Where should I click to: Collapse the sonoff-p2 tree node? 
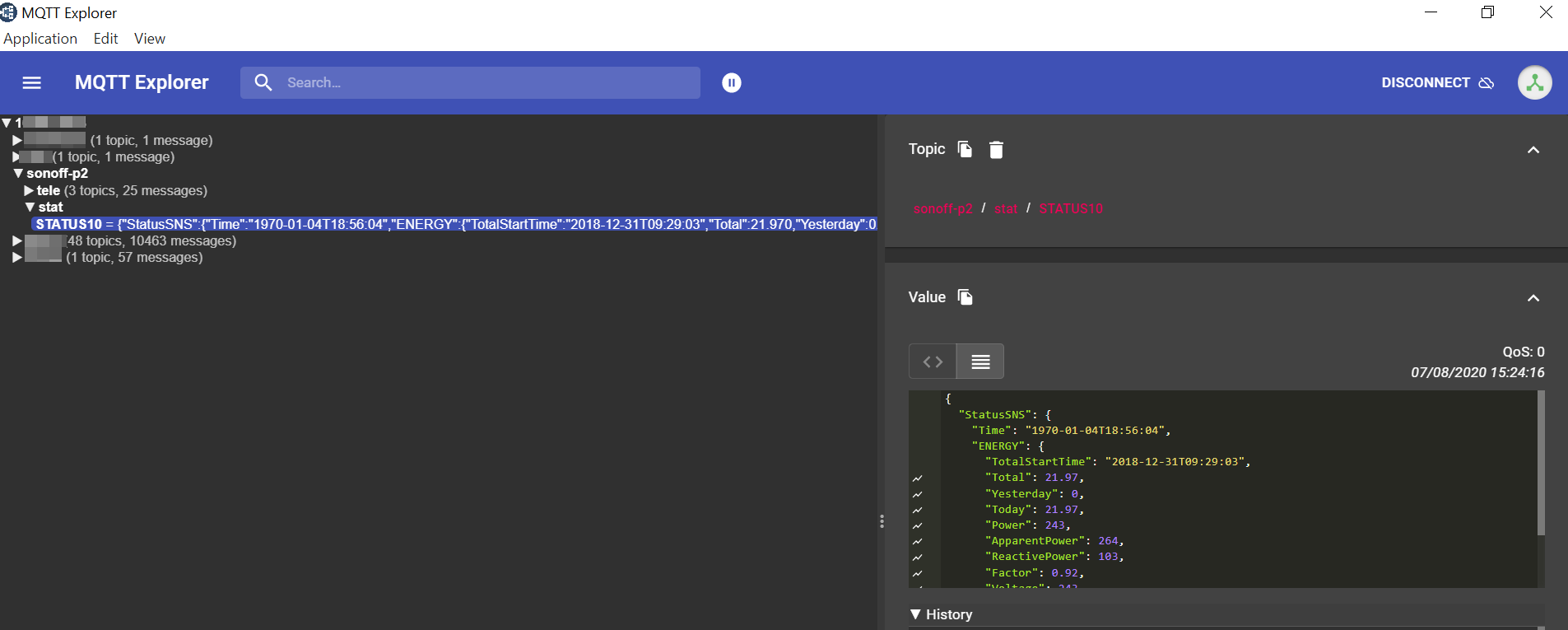(x=18, y=174)
